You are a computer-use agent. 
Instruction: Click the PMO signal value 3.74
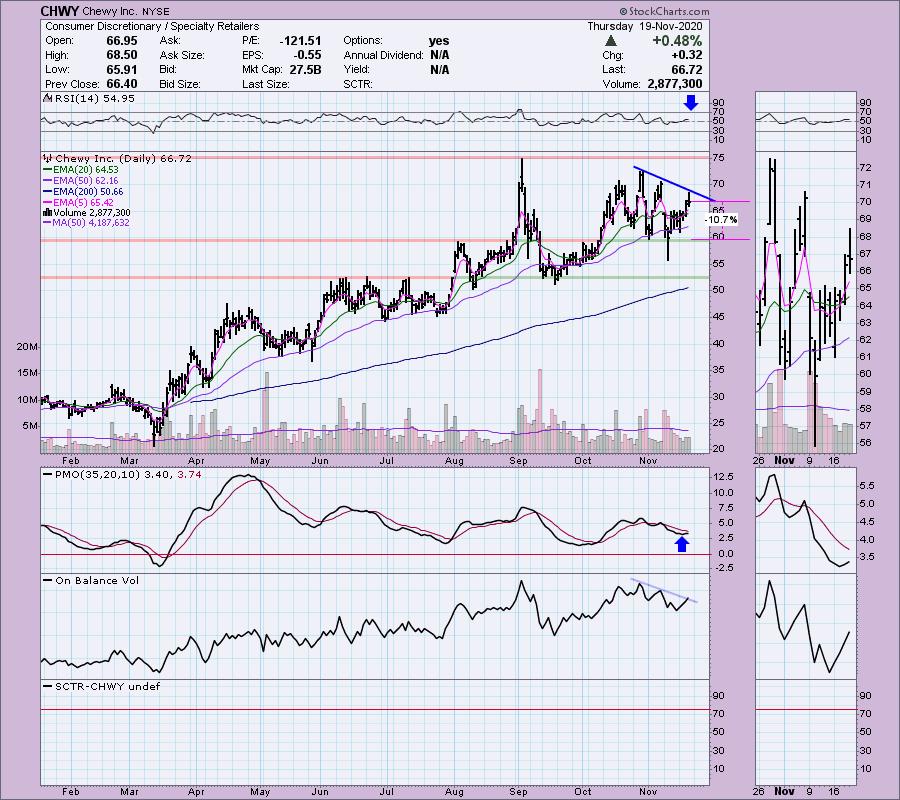click(x=189, y=475)
